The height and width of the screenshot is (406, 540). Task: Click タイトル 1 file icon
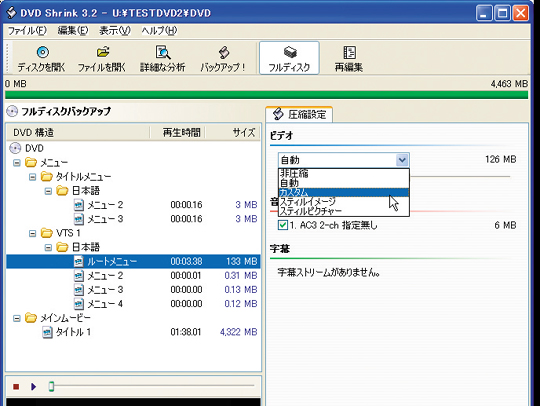click(47, 332)
